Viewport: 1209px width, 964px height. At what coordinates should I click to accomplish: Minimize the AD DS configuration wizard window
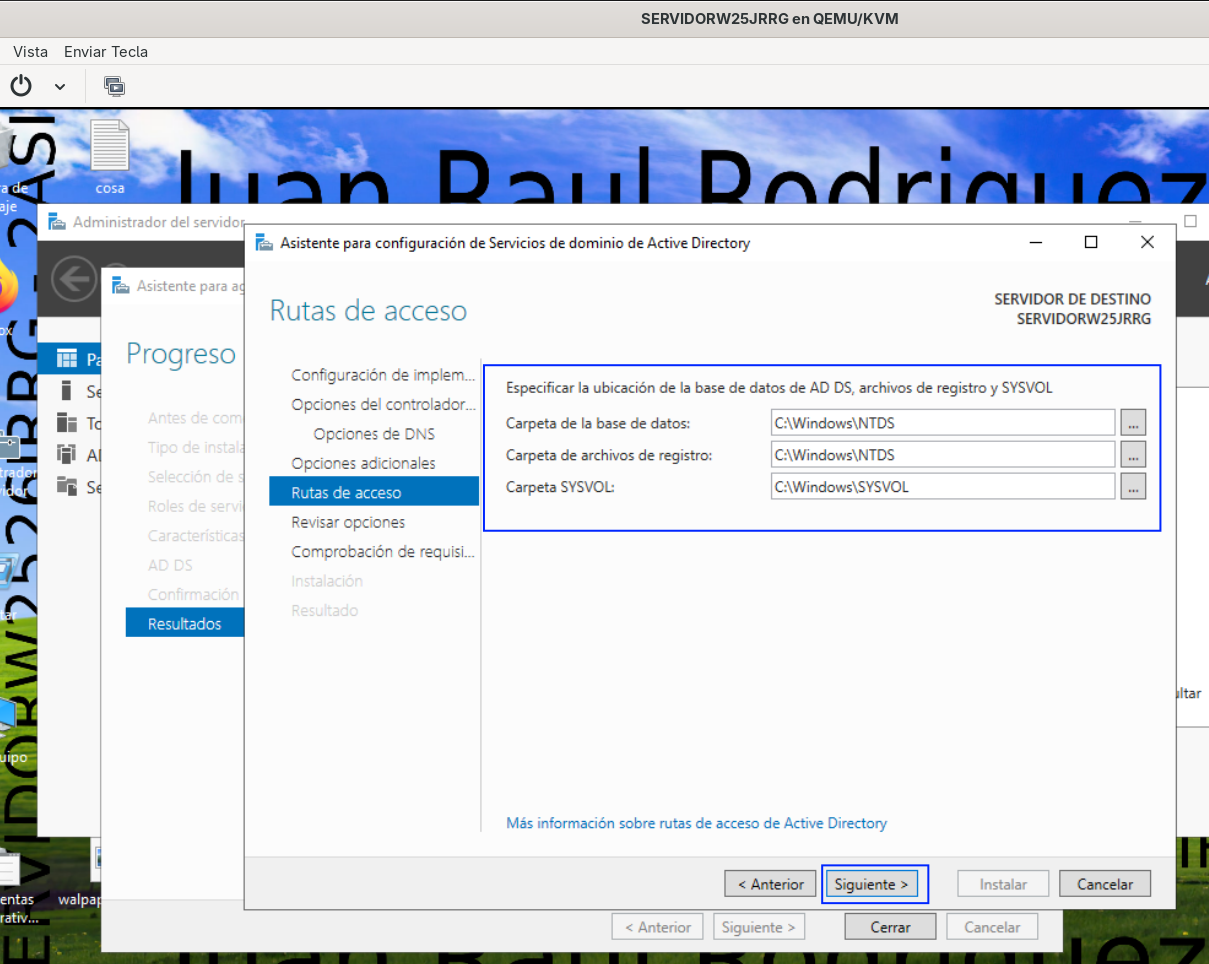coord(1036,242)
